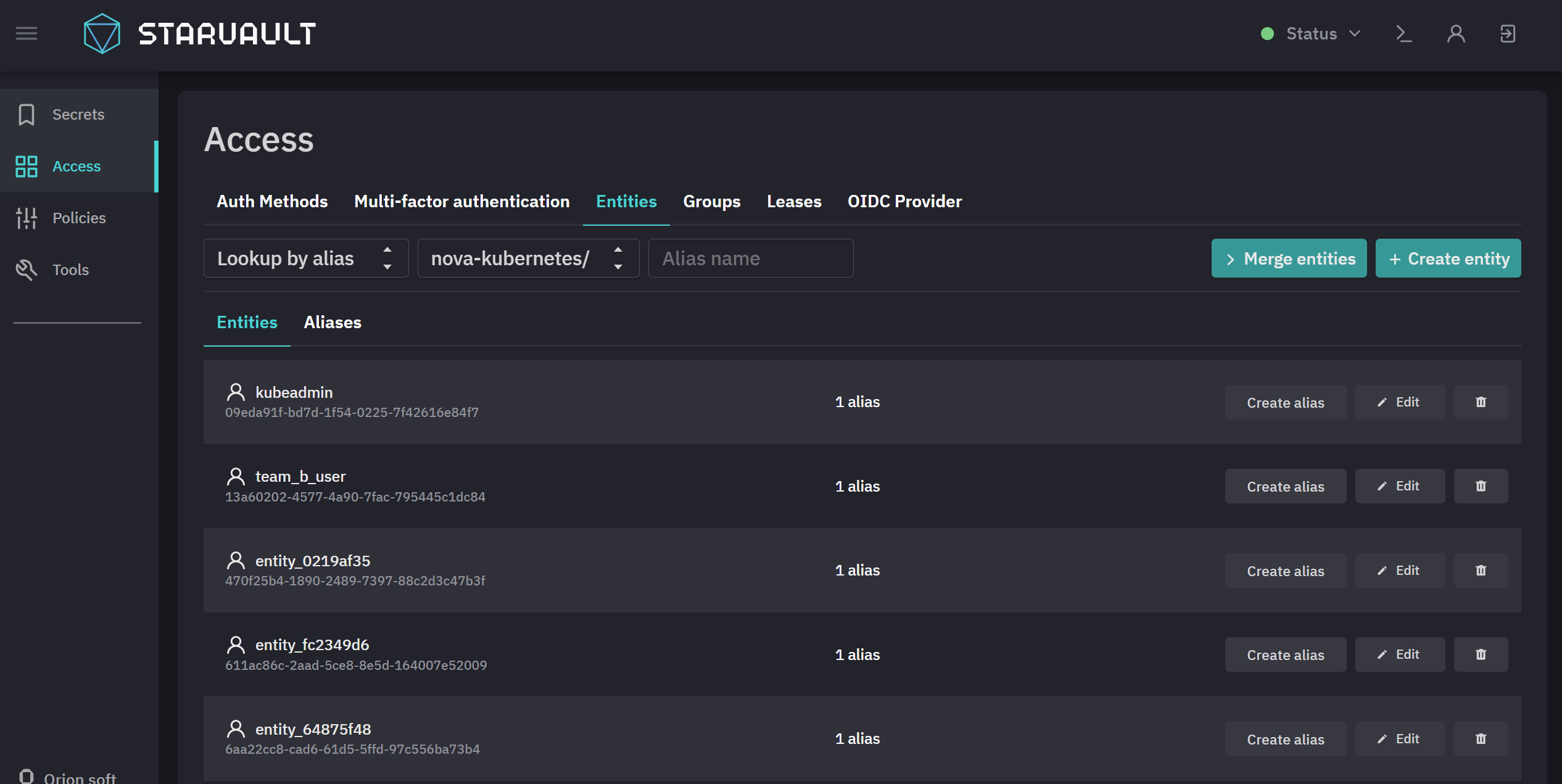Open the entity_fc2349d6 name link
Viewport: 1562px width, 784px height.
click(x=312, y=645)
